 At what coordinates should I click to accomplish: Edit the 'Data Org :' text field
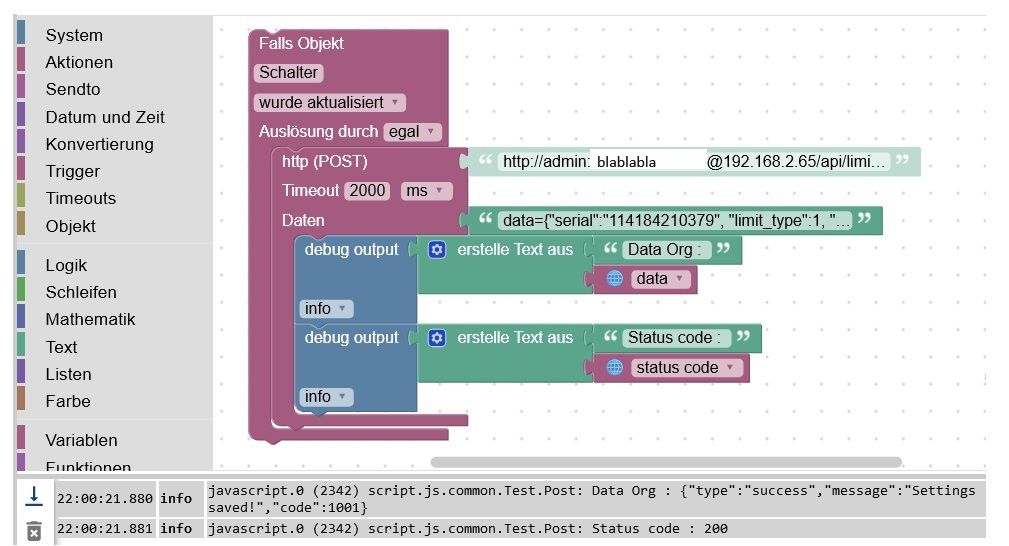tap(667, 249)
